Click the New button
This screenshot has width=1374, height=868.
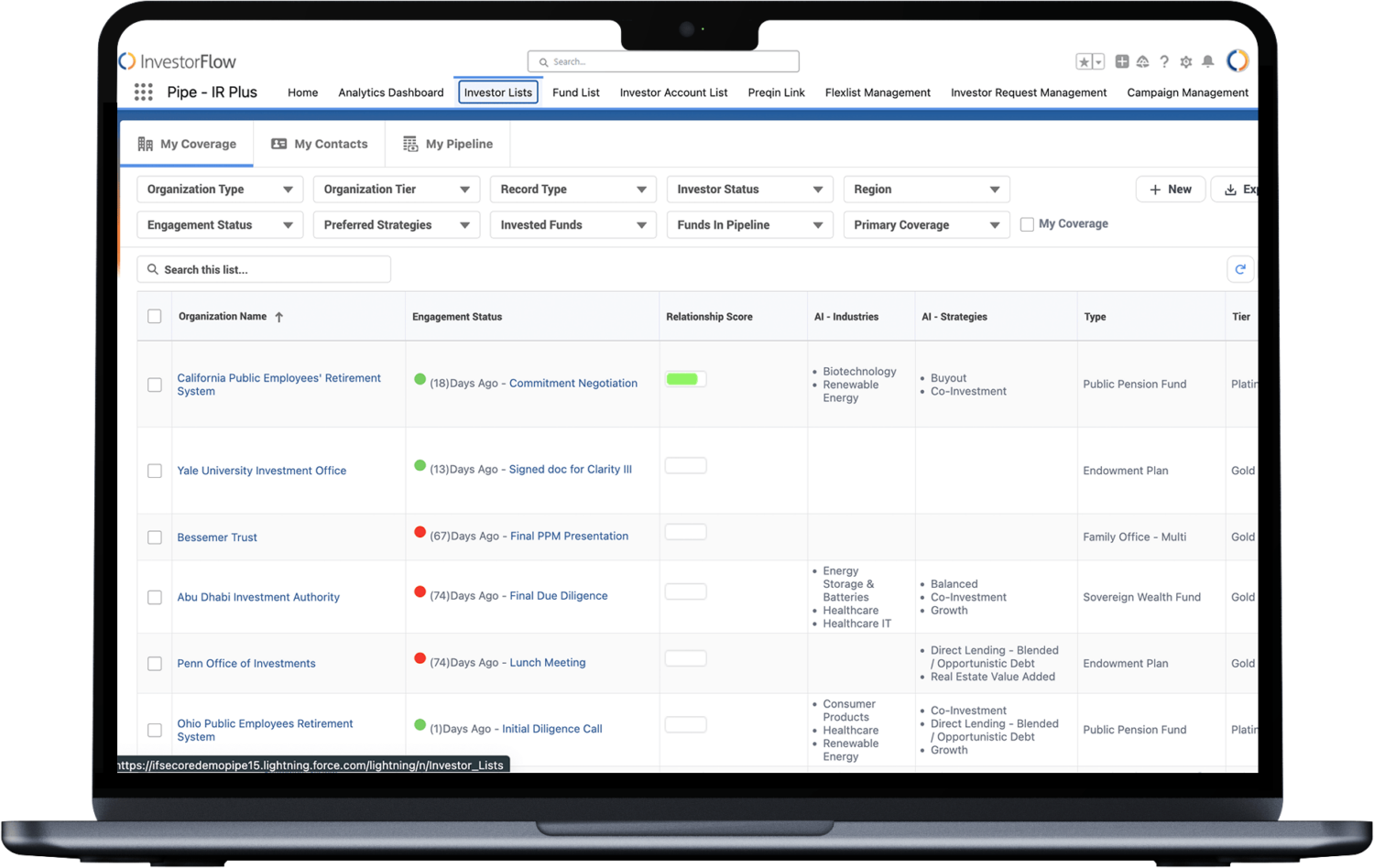1171,190
